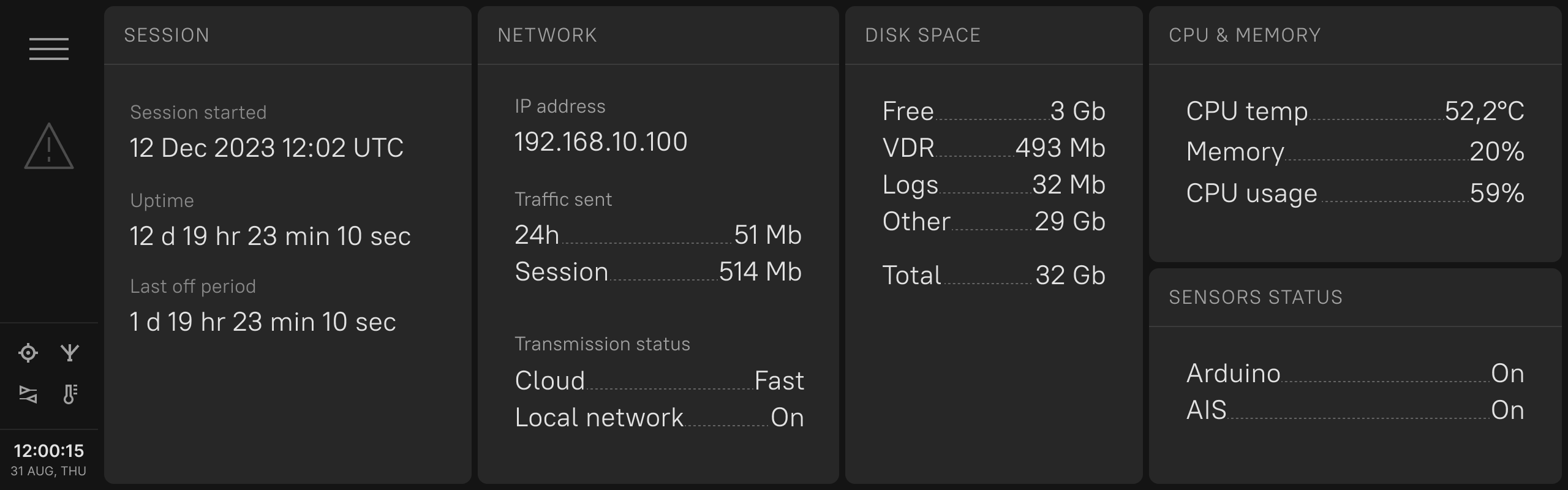The width and height of the screenshot is (1568, 490).
Task: Select the Session panel header
Action: (167, 36)
